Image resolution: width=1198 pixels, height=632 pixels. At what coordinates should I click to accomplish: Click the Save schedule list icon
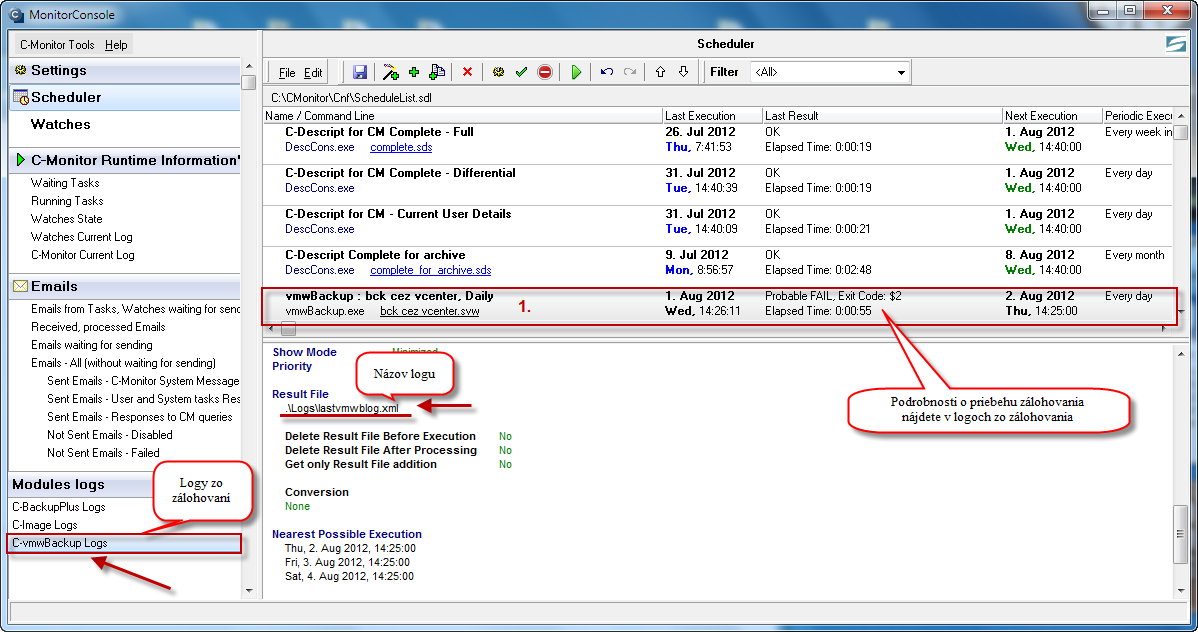[359, 72]
